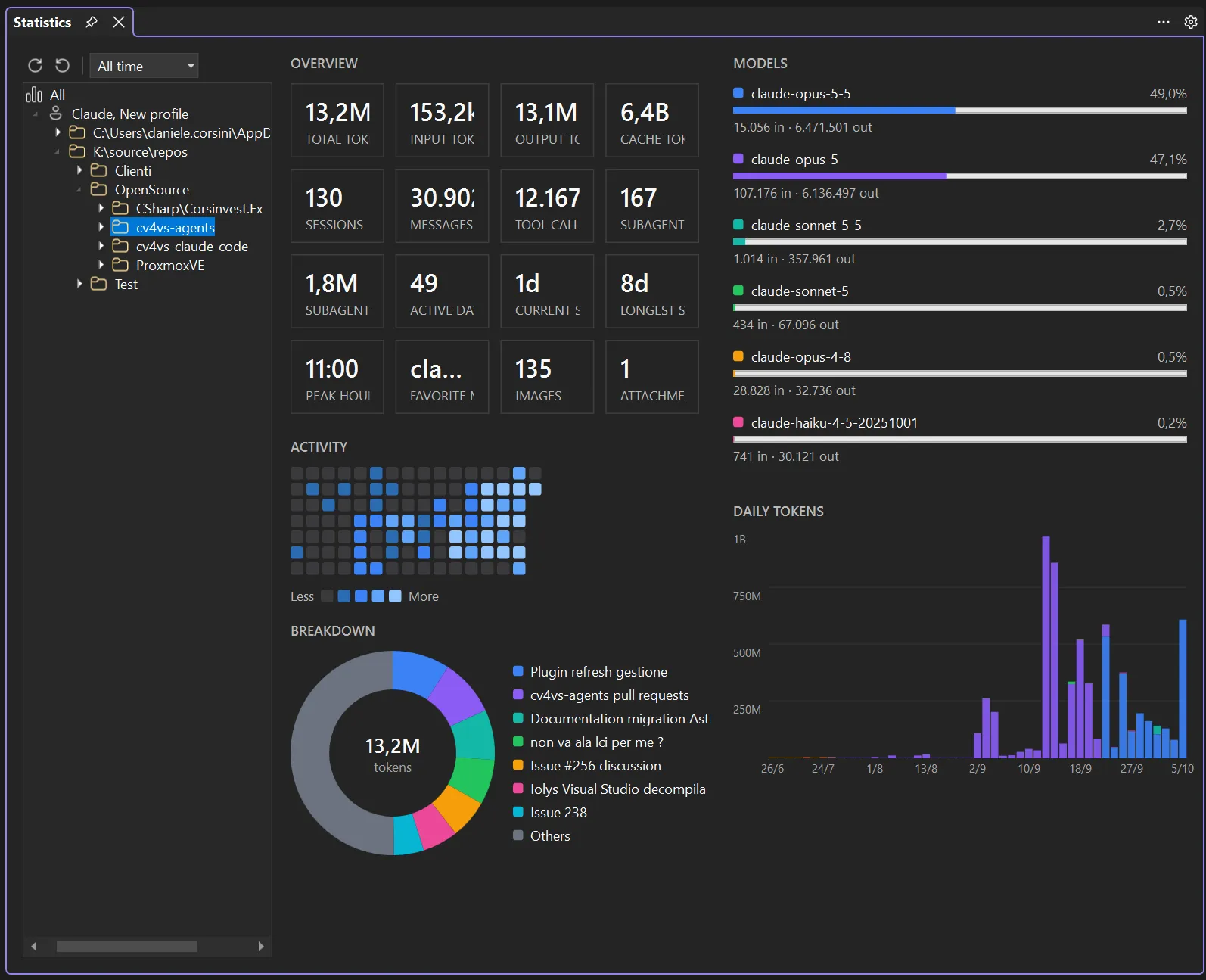Click the Test folder icon
1206x980 pixels.
(98, 284)
